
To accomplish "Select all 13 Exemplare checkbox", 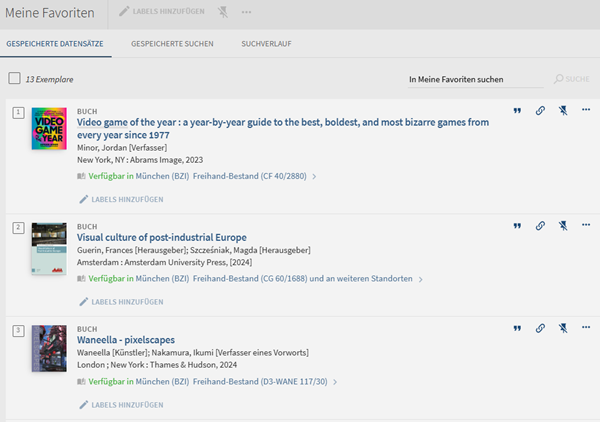I will coord(15,78).
